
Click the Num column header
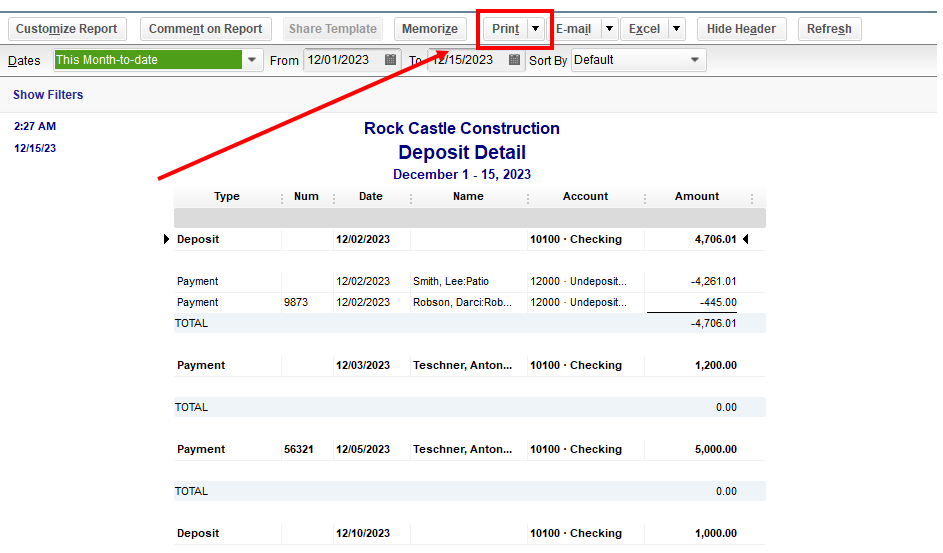[306, 197]
